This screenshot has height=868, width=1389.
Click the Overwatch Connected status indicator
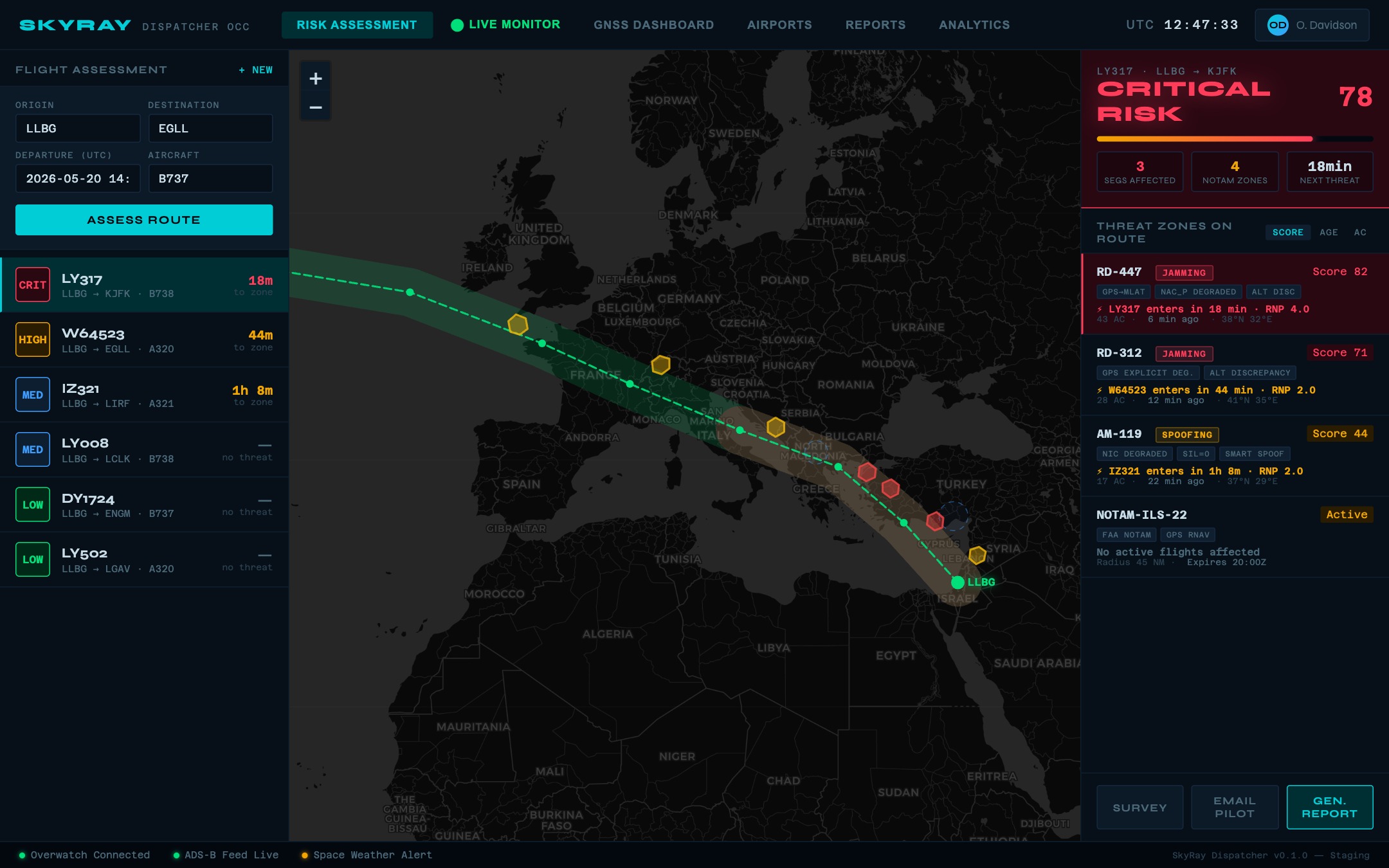tap(84, 854)
